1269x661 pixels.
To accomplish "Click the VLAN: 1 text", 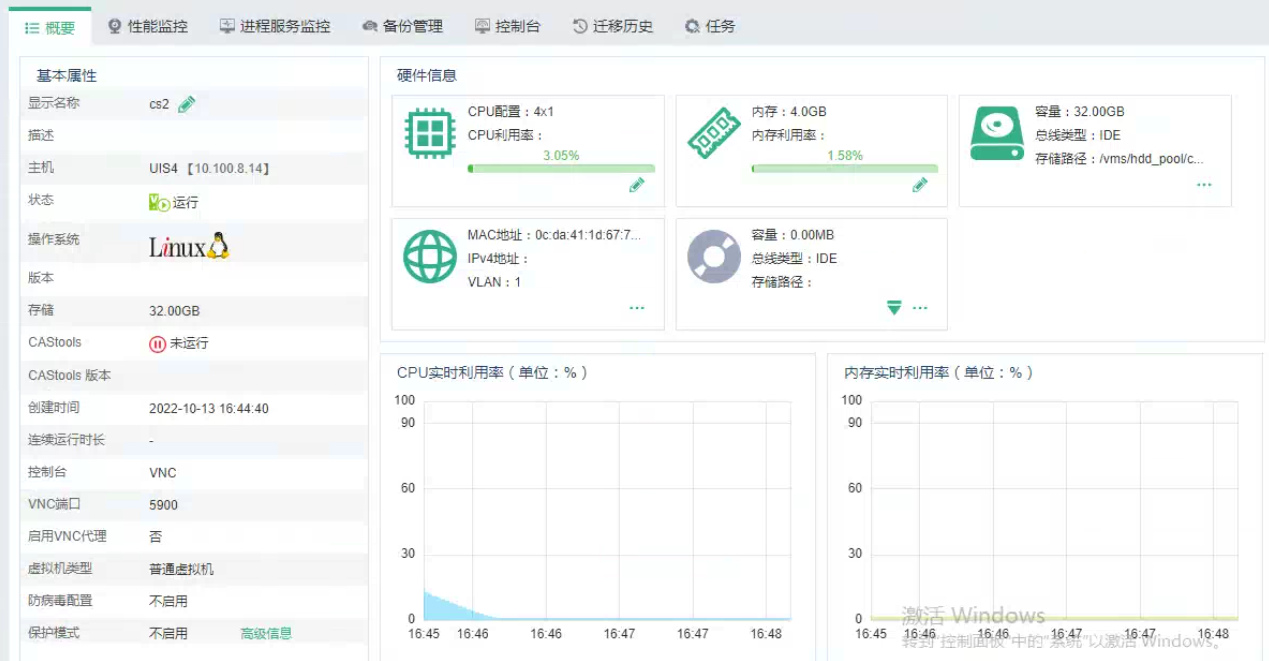I will 494,282.
